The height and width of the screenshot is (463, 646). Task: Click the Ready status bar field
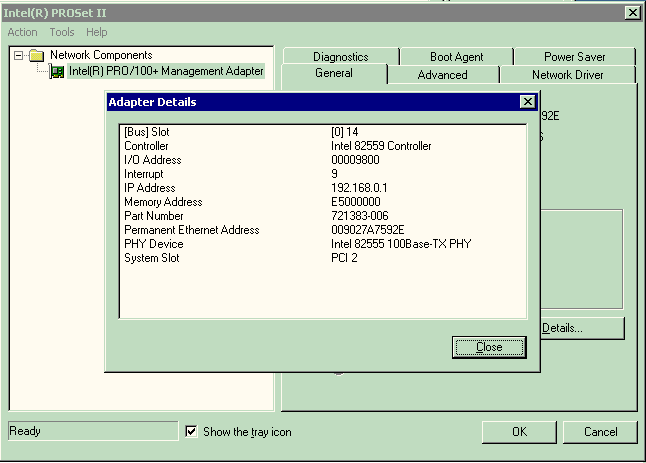(93, 431)
